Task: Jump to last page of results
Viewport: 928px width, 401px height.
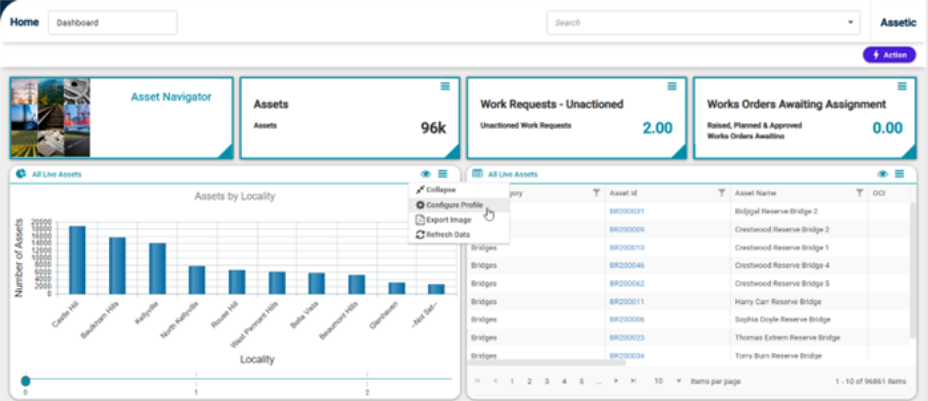Action: pos(633,381)
